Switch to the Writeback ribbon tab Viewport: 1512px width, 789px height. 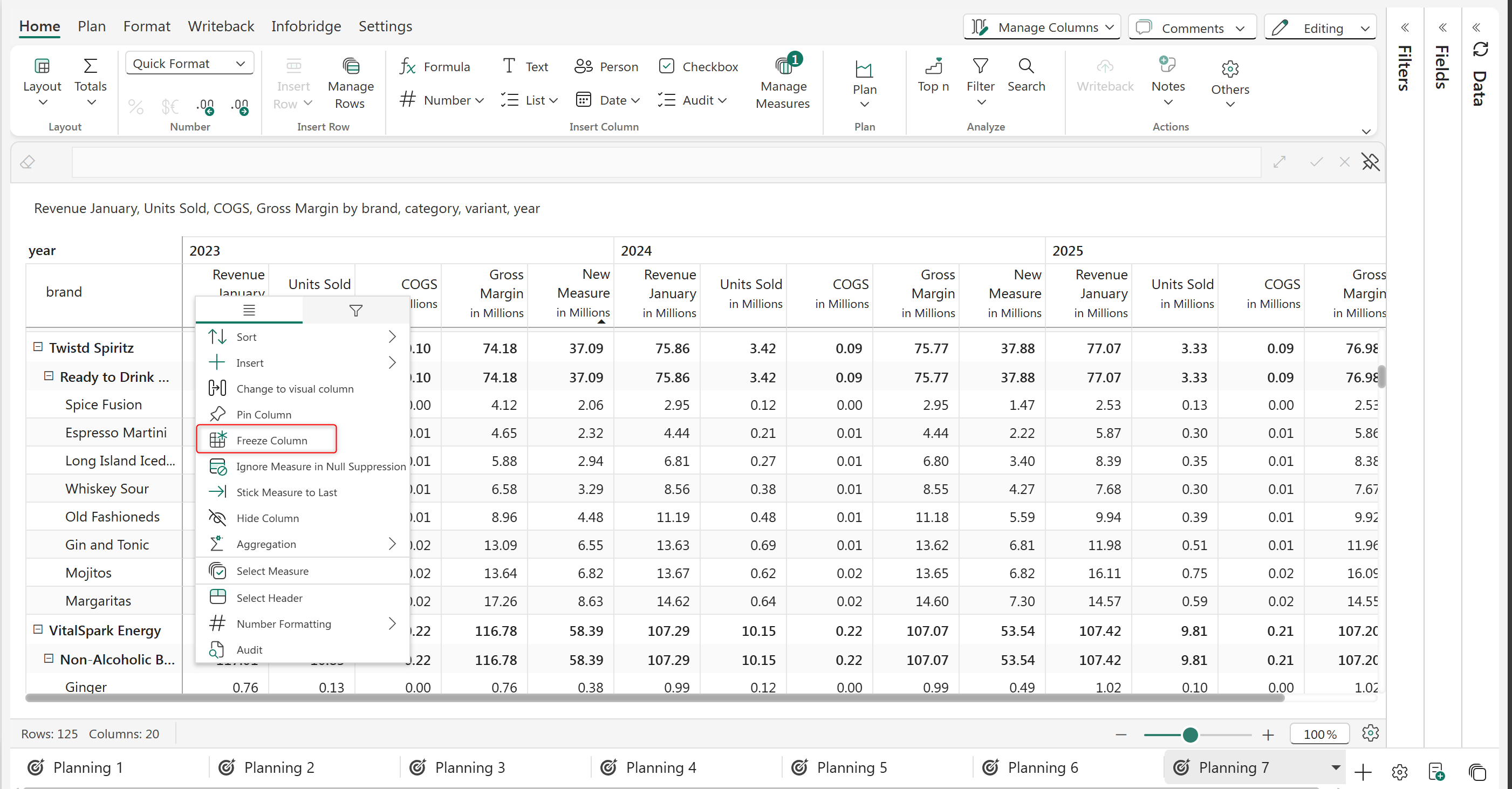[221, 26]
